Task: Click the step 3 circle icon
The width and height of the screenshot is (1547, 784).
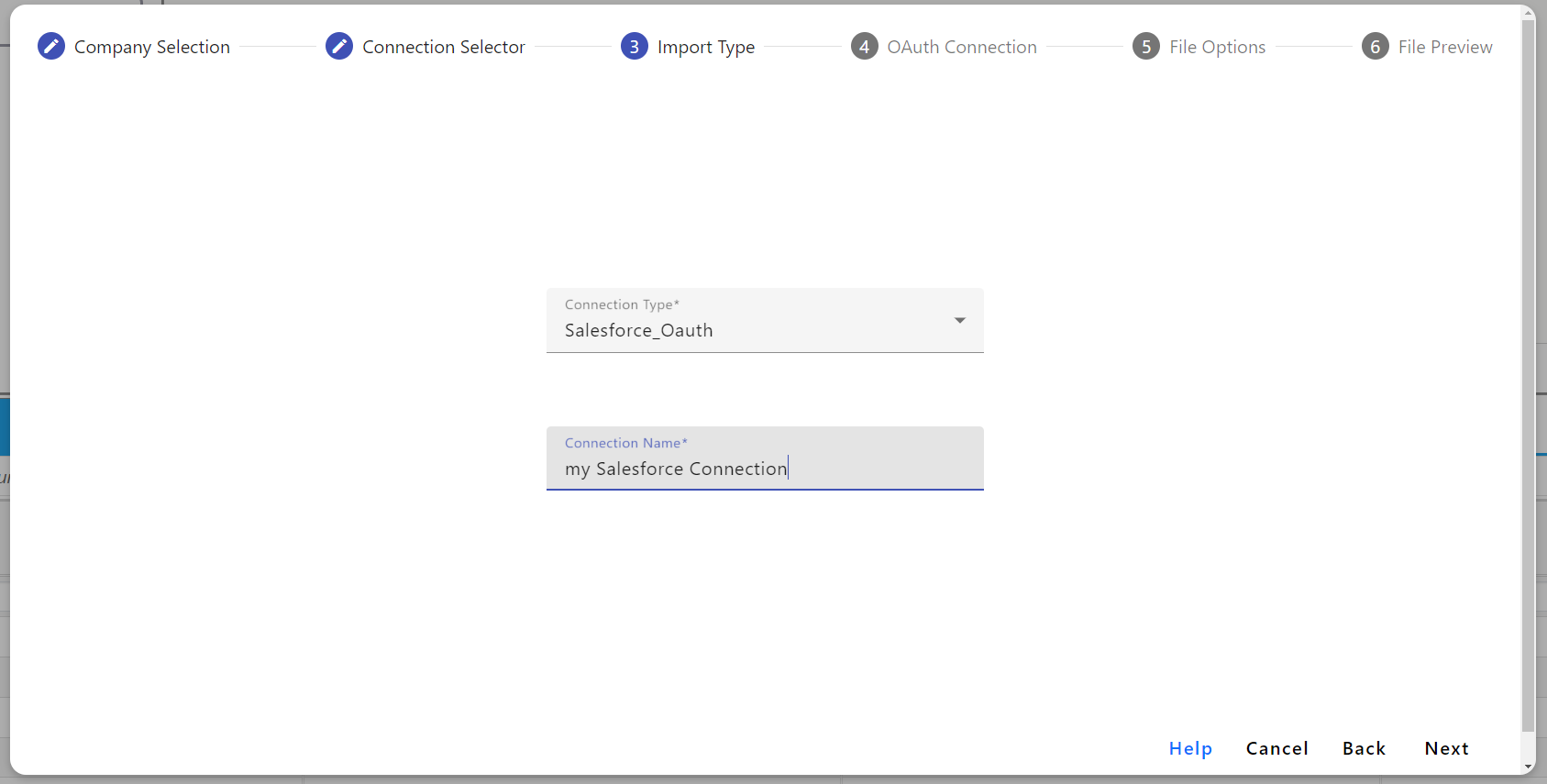Action: click(634, 46)
